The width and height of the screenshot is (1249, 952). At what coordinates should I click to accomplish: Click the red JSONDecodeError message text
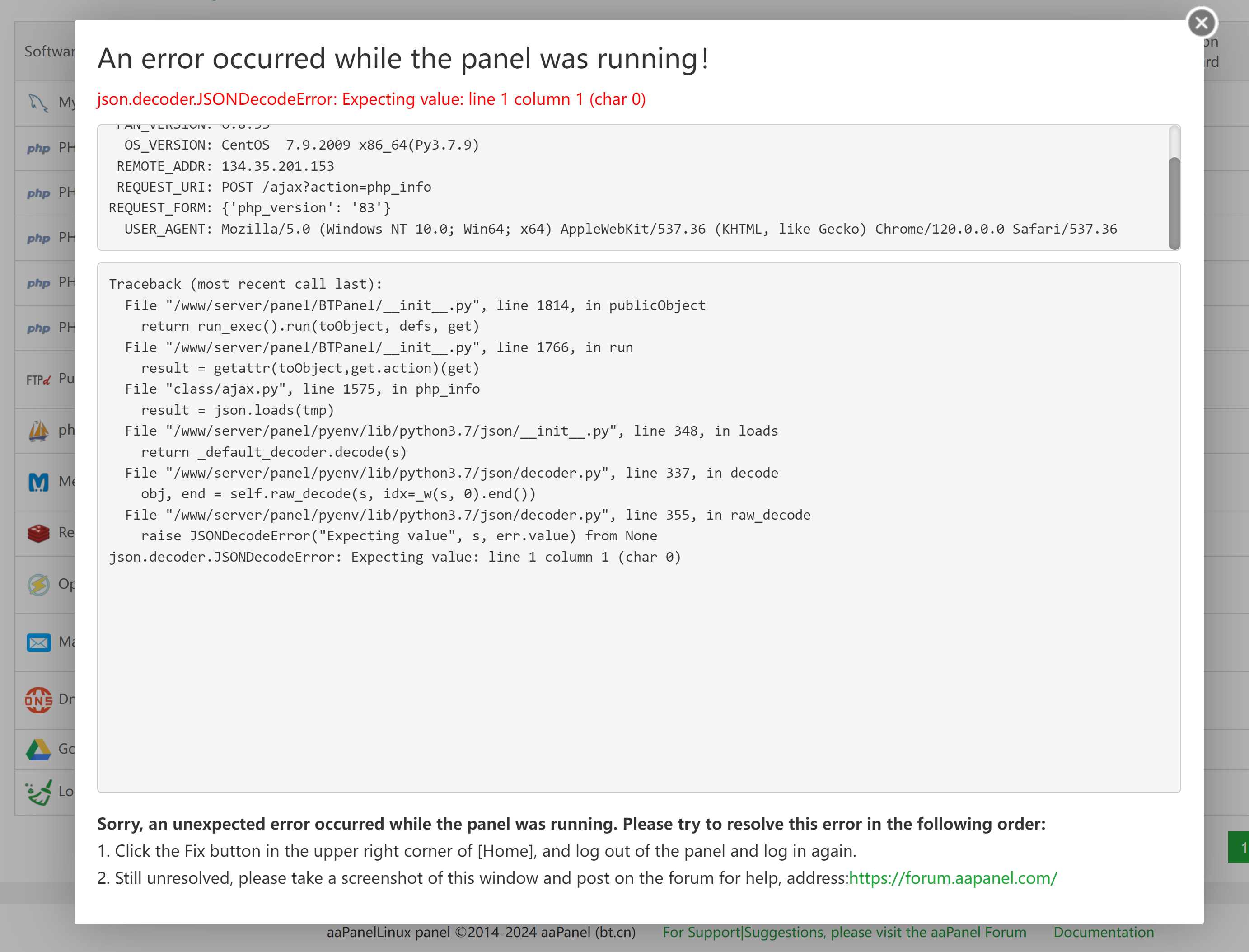click(371, 99)
